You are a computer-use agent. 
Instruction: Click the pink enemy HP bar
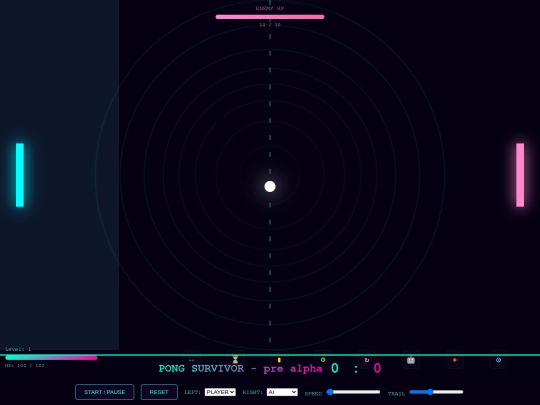coord(270,17)
